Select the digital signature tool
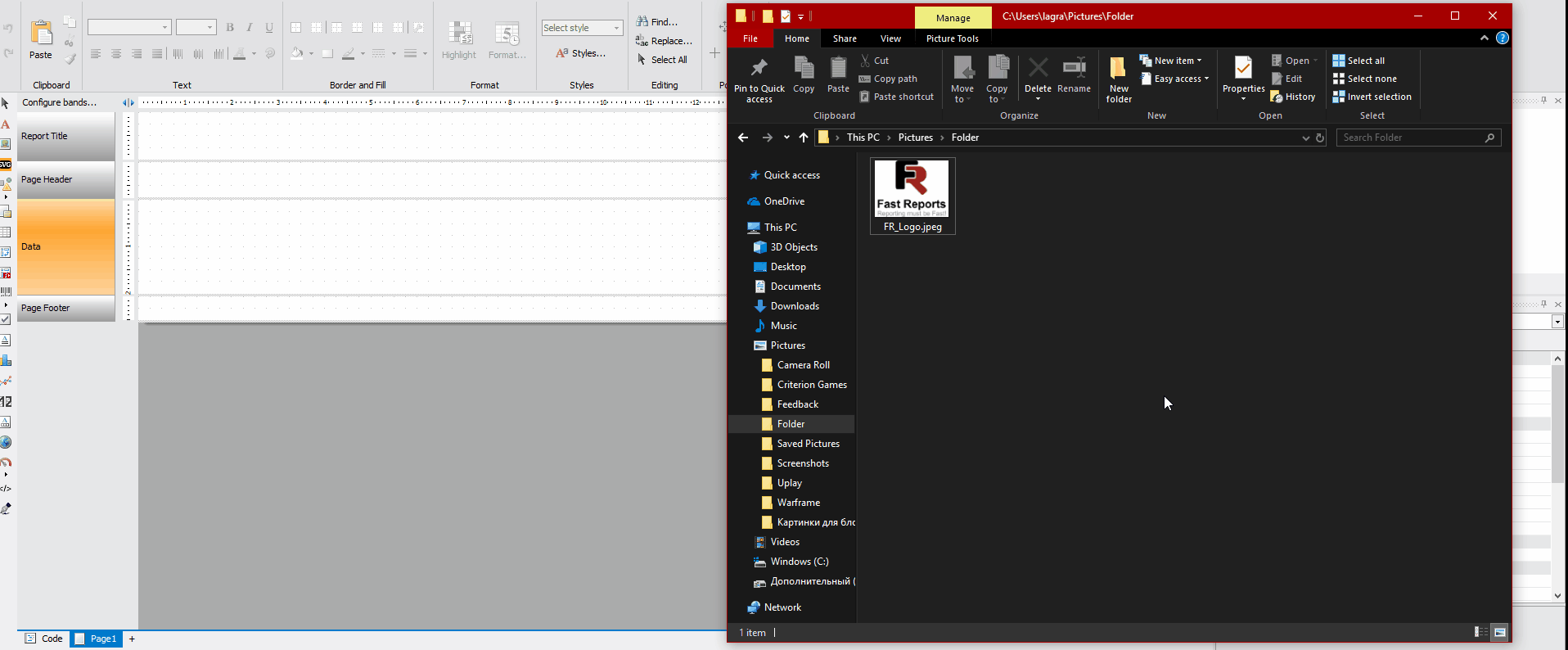 click(x=5, y=508)
